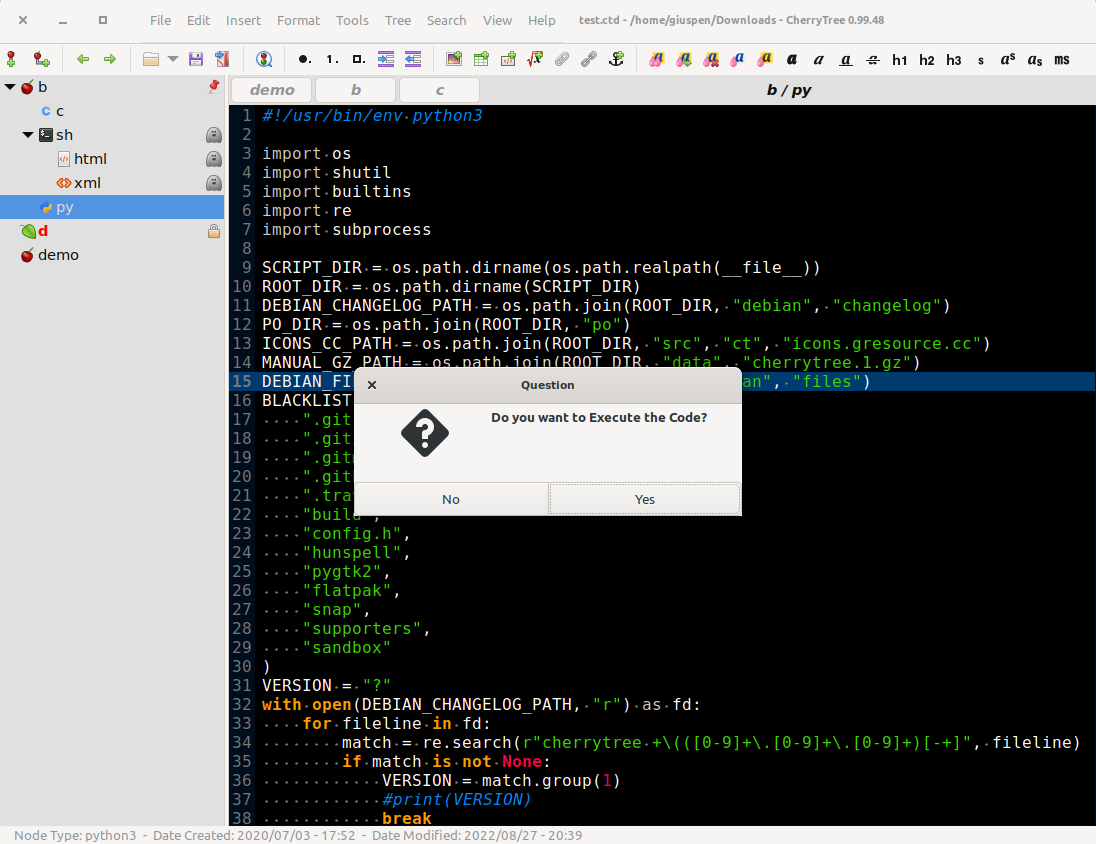
Task: Add a new node with the cherry icon
Action: (12, 60)
